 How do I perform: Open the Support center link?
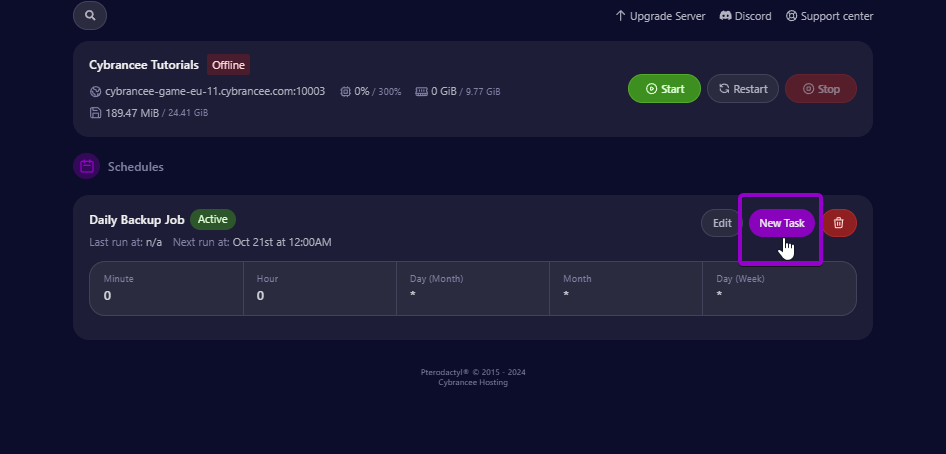pos(830,16)
